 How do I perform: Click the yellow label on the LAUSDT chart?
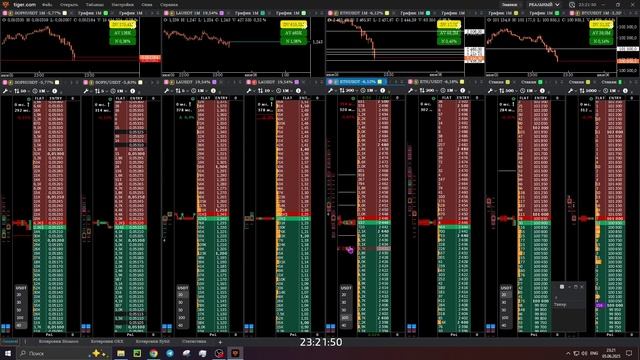click(x=293, y=25)
